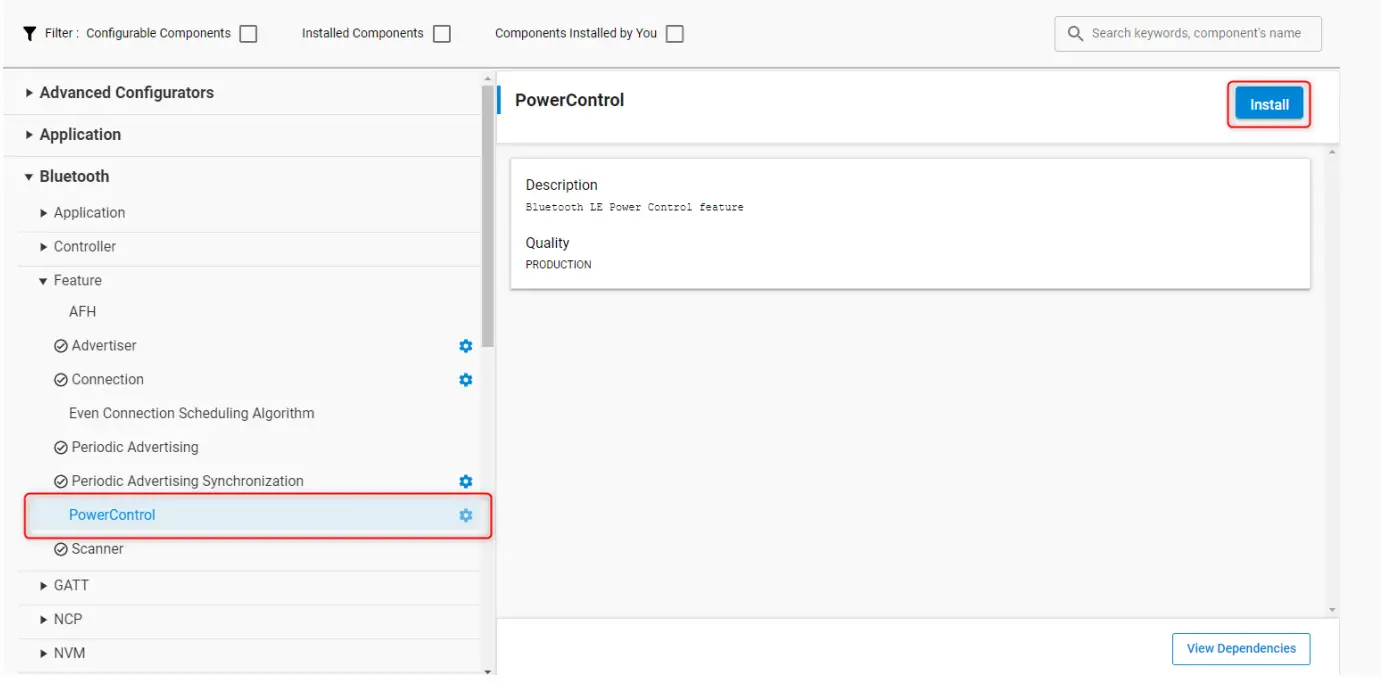1381x696 pixels.
Task: Select Even Connection Scheduling Algorithm item
Action: (191, 414)
